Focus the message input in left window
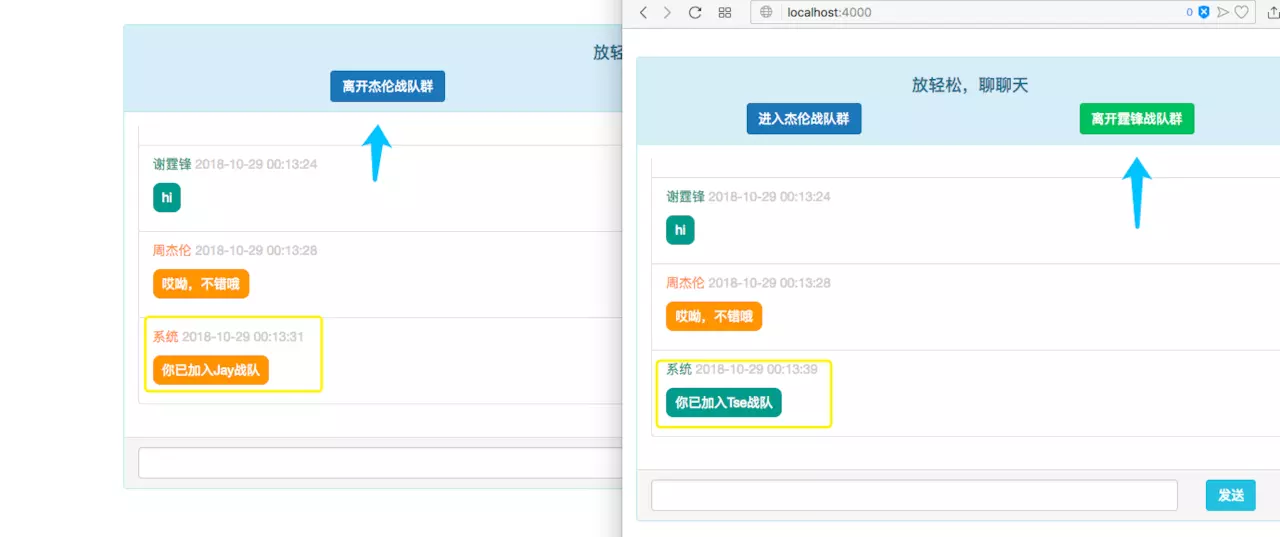This screenshot has height=537, width=1280. [380, 463]
